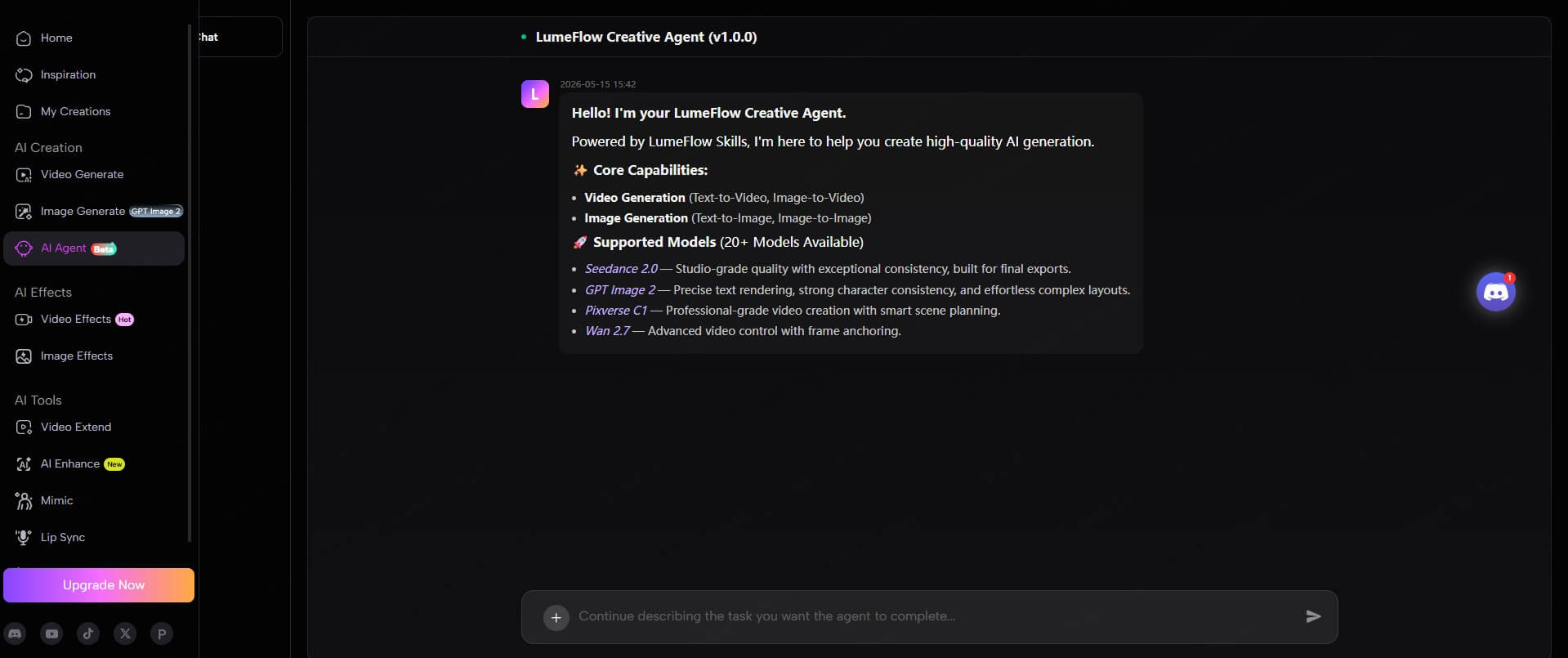Click the partially hidden chat tab
Image resolution: width=1568 pixels, height=658 pixels.
pyautogui.click(x=240, y=37)
